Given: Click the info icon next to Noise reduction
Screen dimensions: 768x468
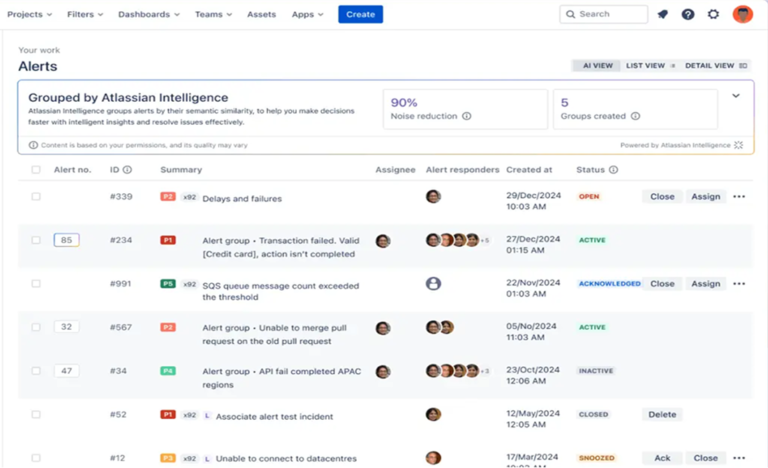Looking at the screenshot, I should 467,116.
